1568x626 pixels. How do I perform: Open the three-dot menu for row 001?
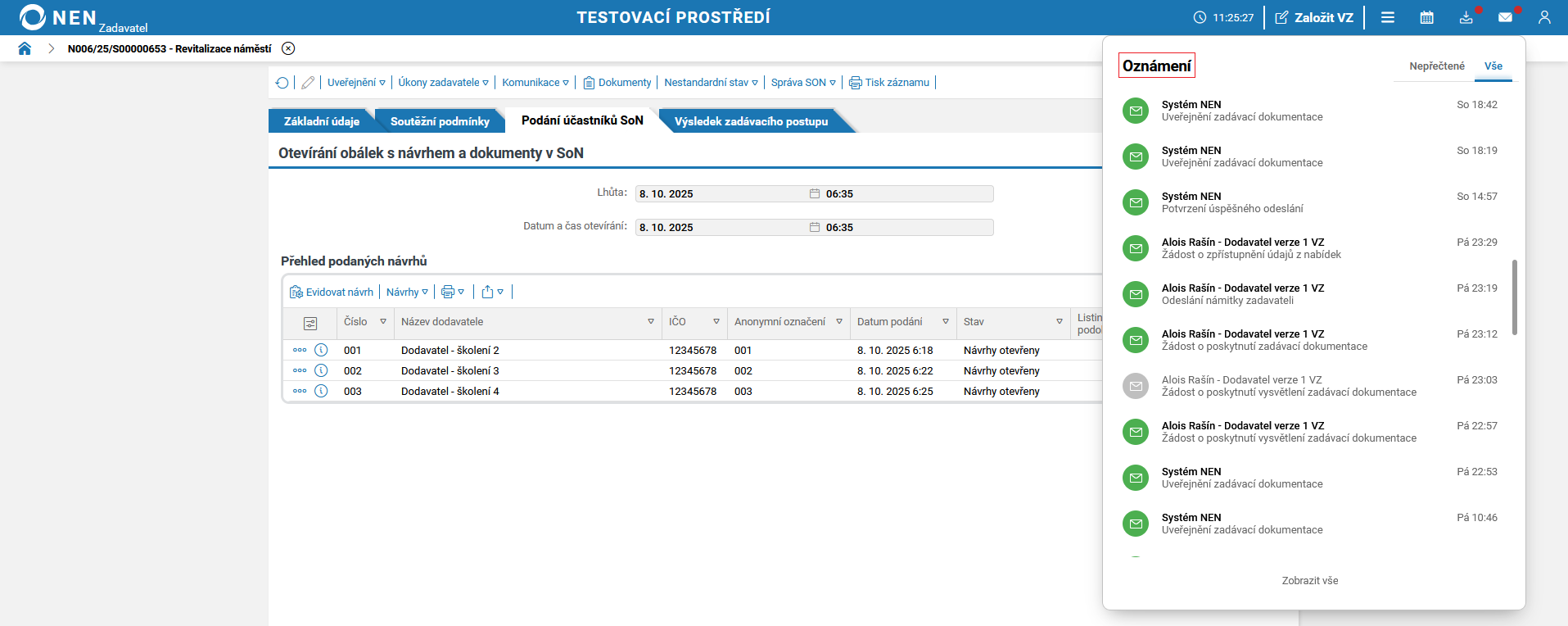(x=300, y=350)
